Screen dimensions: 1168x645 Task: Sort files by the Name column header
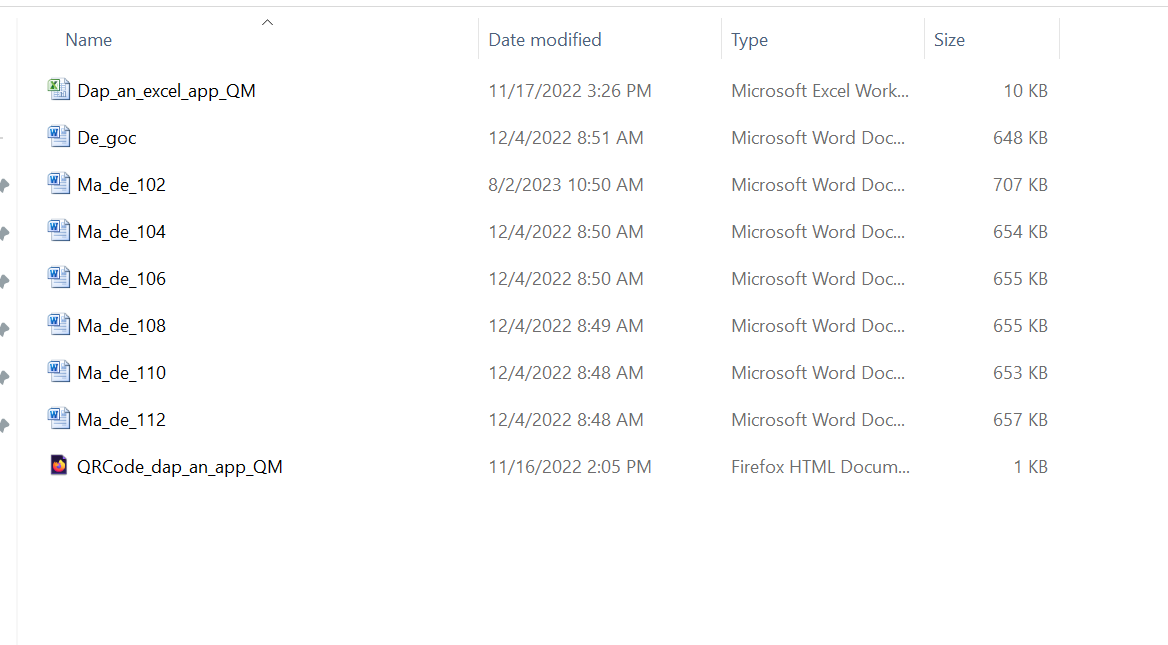89,40
